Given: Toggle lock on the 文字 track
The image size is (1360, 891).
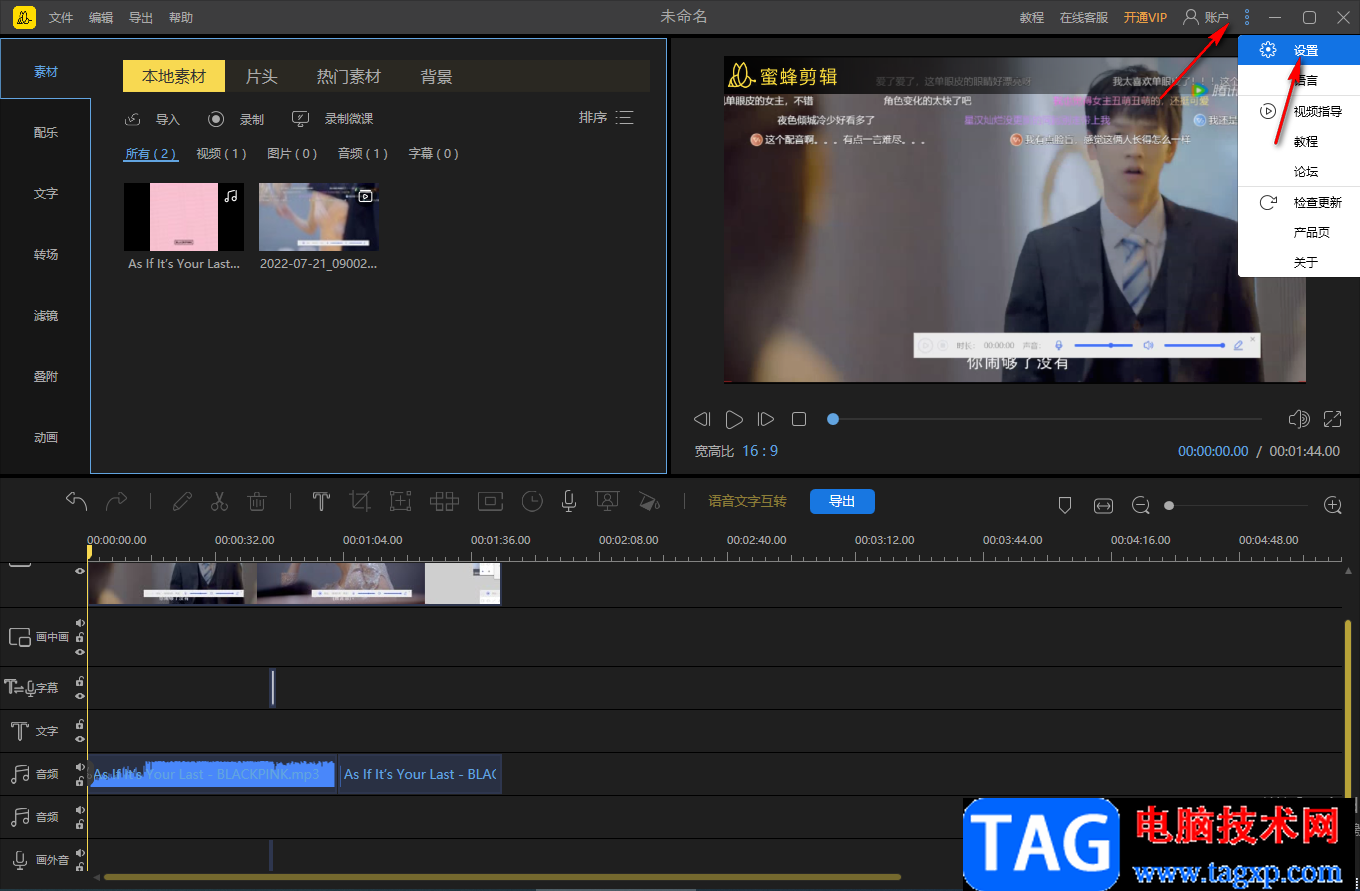Looking at the screenshot, I should click(80, 725).
